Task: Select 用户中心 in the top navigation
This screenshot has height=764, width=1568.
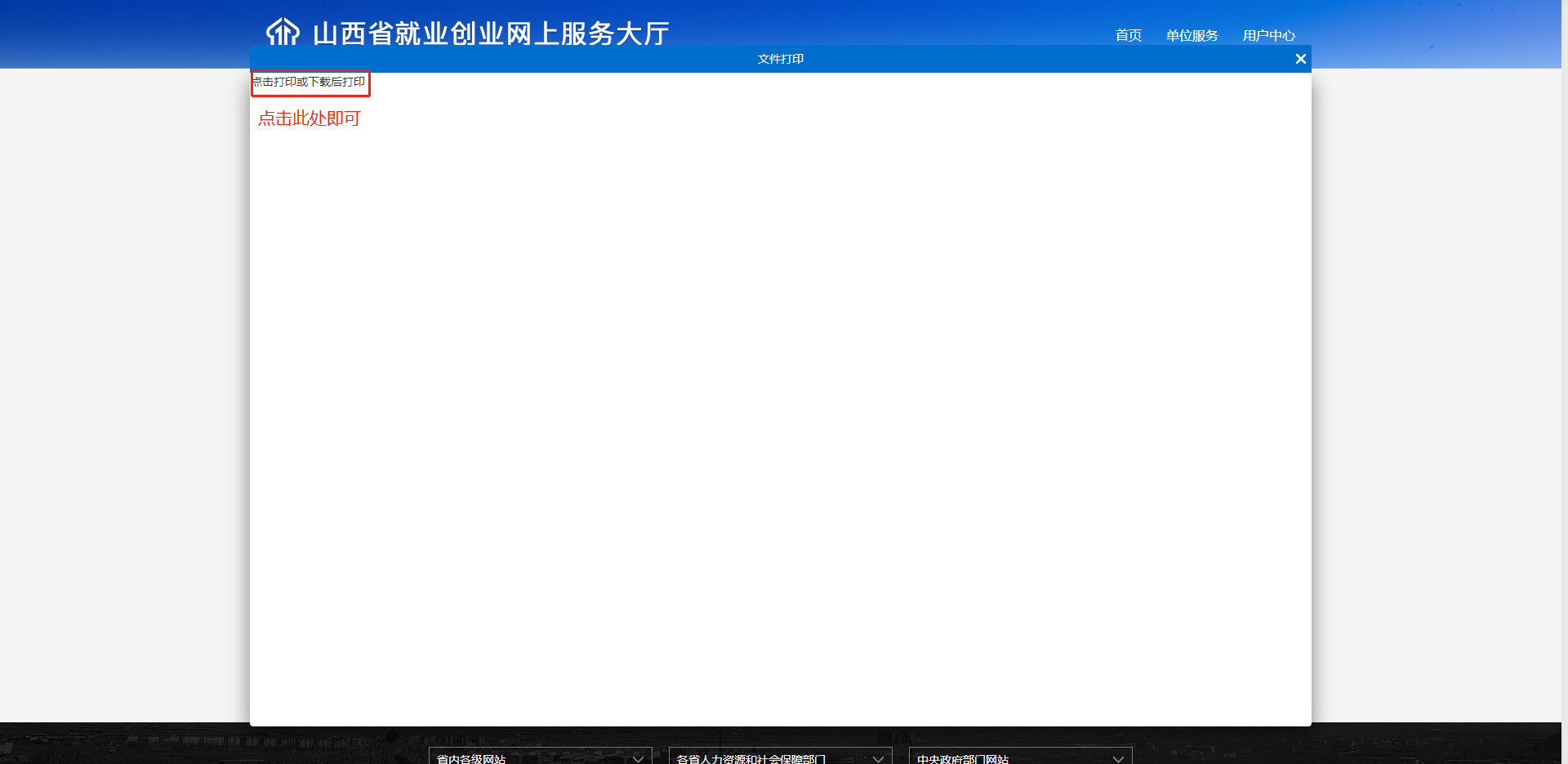Action: click(1269, 35)
